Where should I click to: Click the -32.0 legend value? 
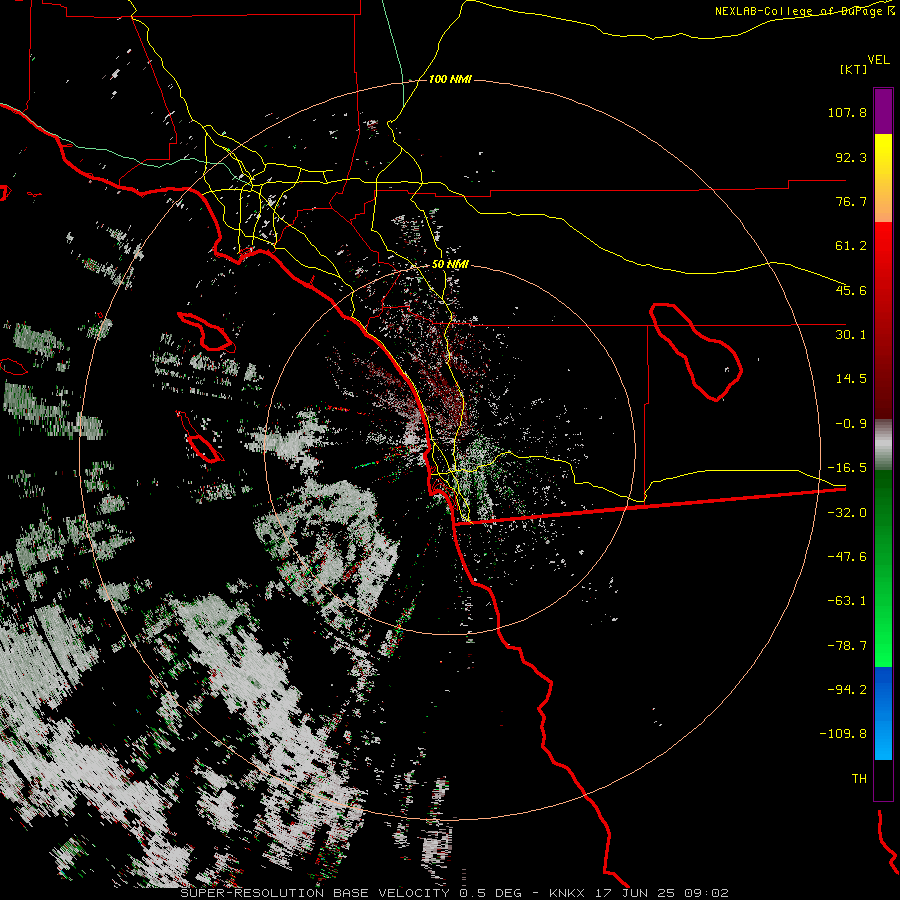click(847, 513)
